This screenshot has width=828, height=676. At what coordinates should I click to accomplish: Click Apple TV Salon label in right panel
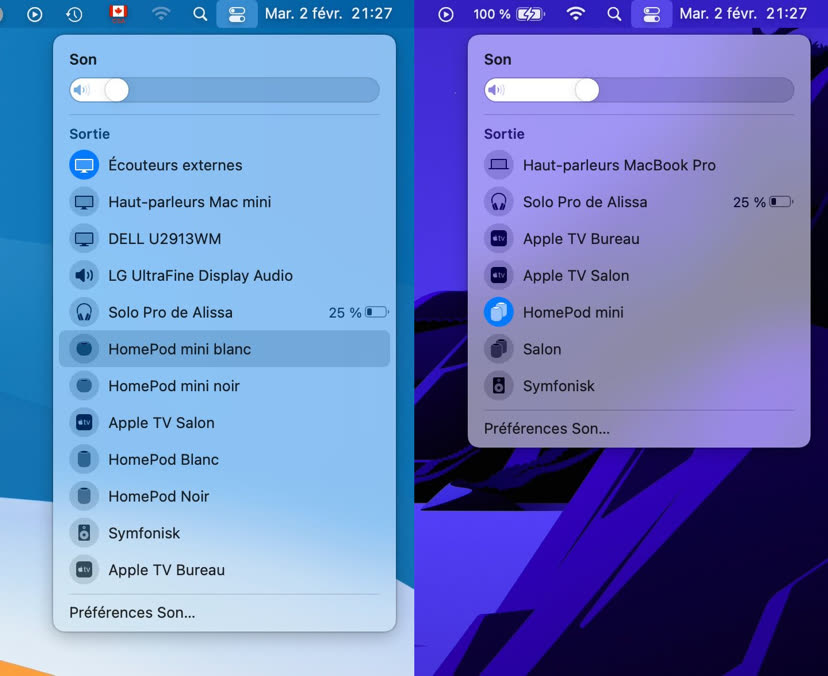pyautogui.click(x=576, y=276)
